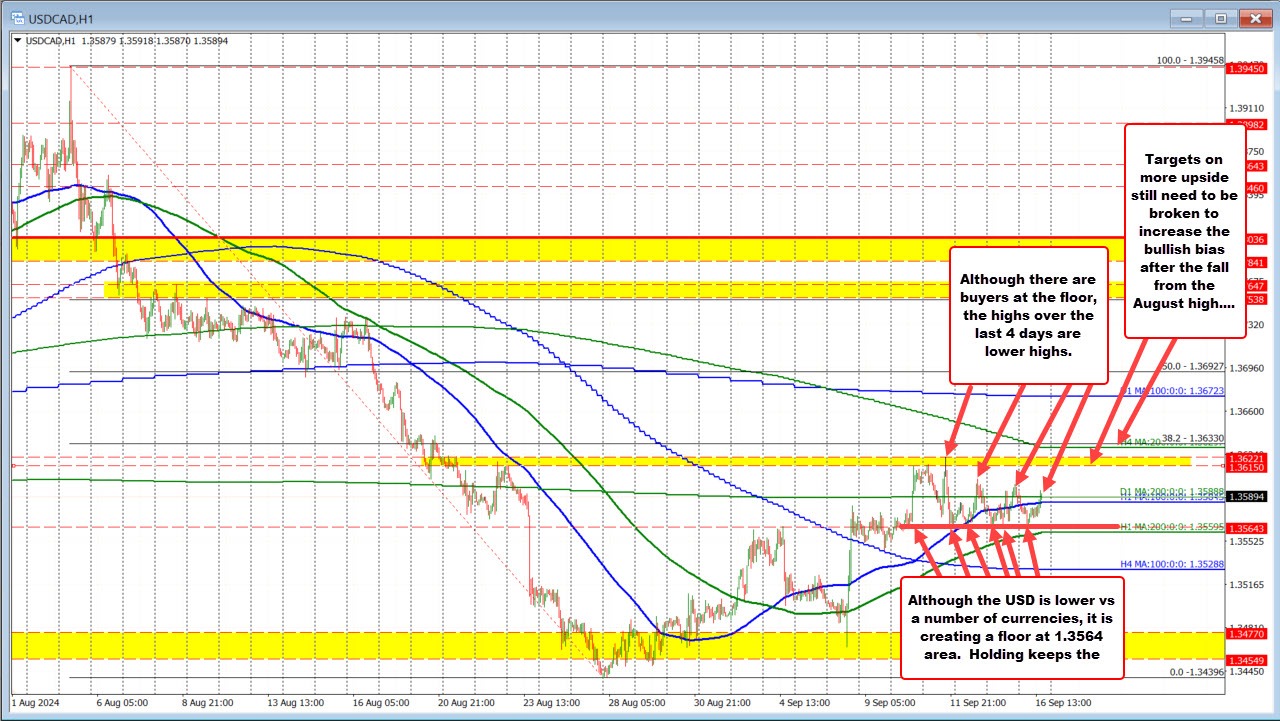The width and height of the screenshot is (1280, 721).
Task: Select the Targets on more upside annotation box
Action: [1185, 231]
